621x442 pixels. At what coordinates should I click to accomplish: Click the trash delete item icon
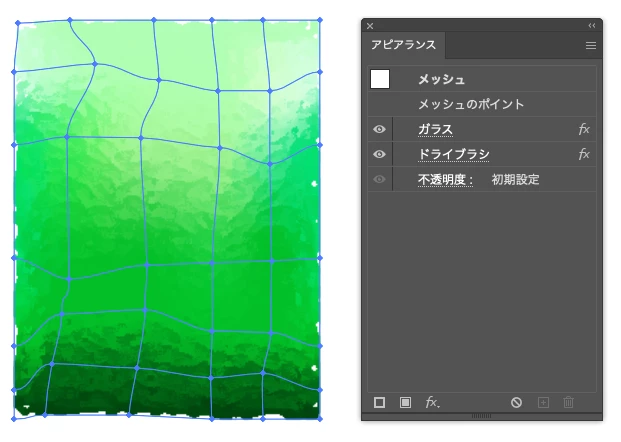pyautogui.click(x=568, y=402)
